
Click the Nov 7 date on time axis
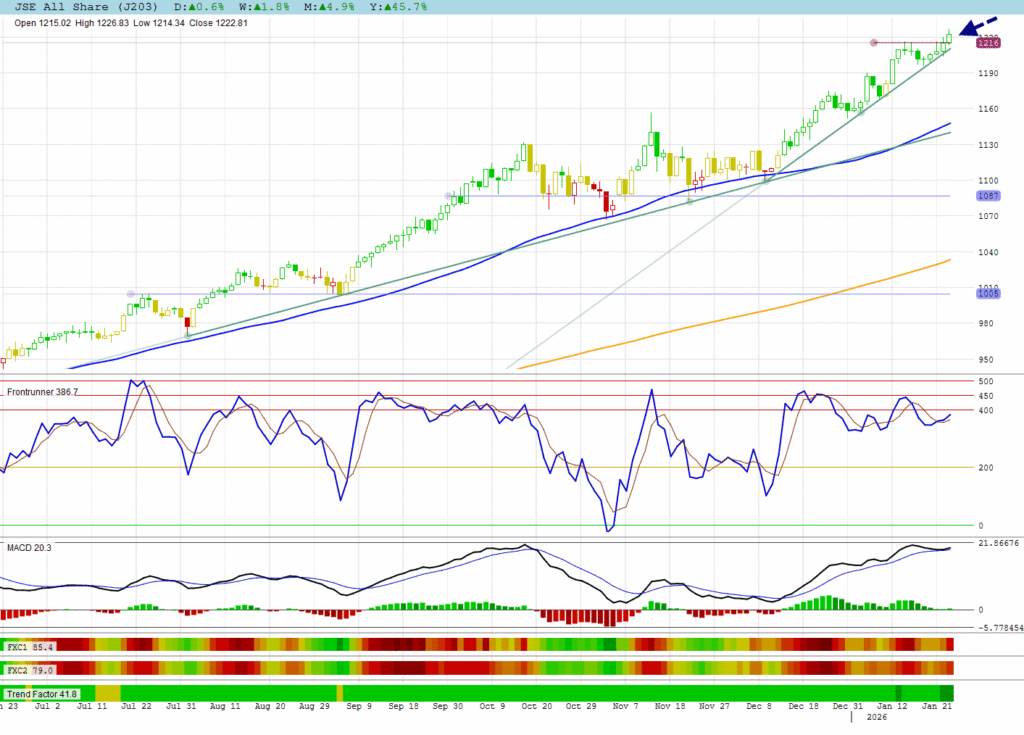pos(624,706)
